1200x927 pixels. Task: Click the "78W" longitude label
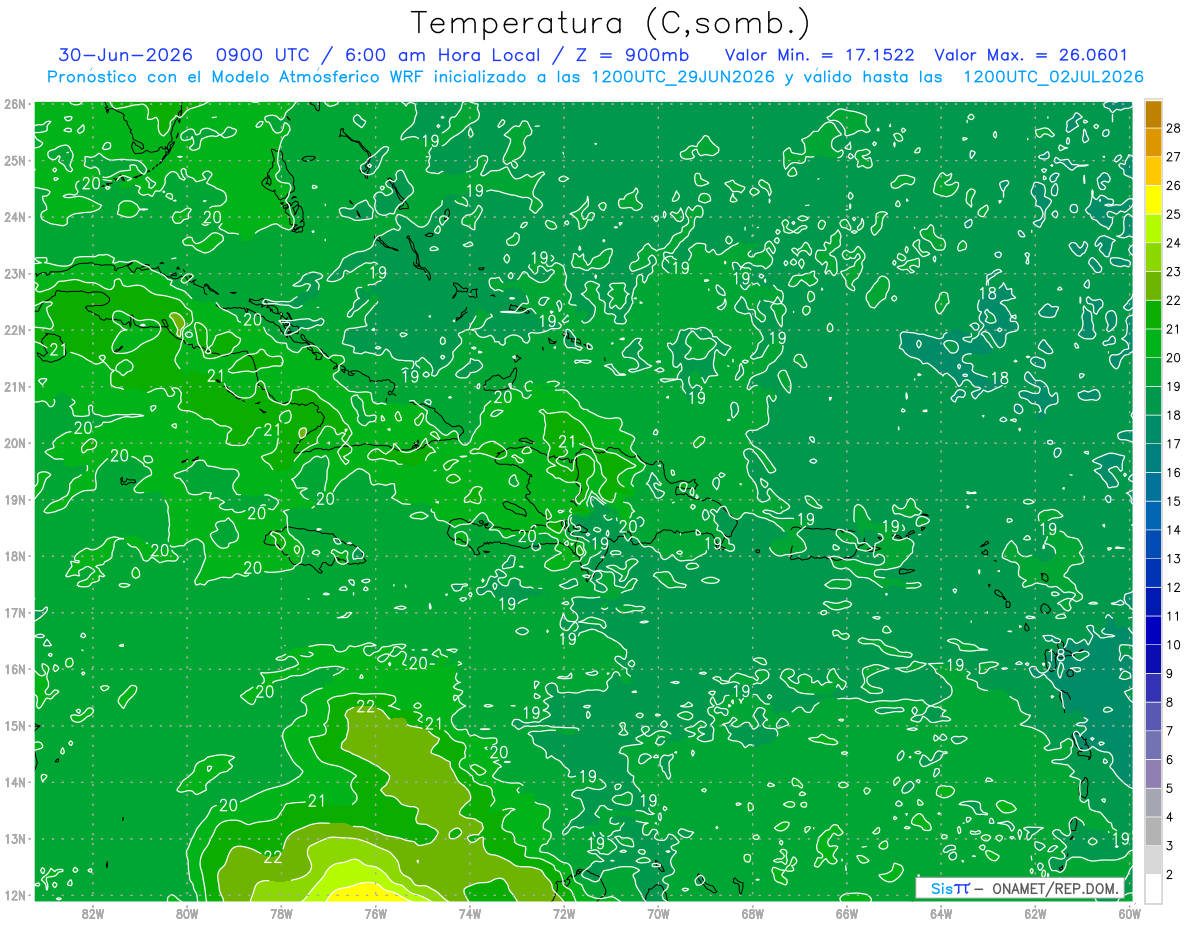[281, 912]
